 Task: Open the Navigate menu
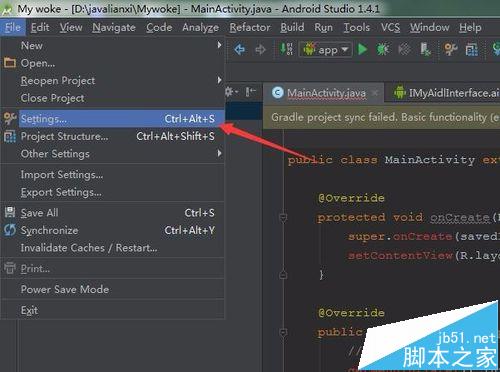(x=114, y=27)
